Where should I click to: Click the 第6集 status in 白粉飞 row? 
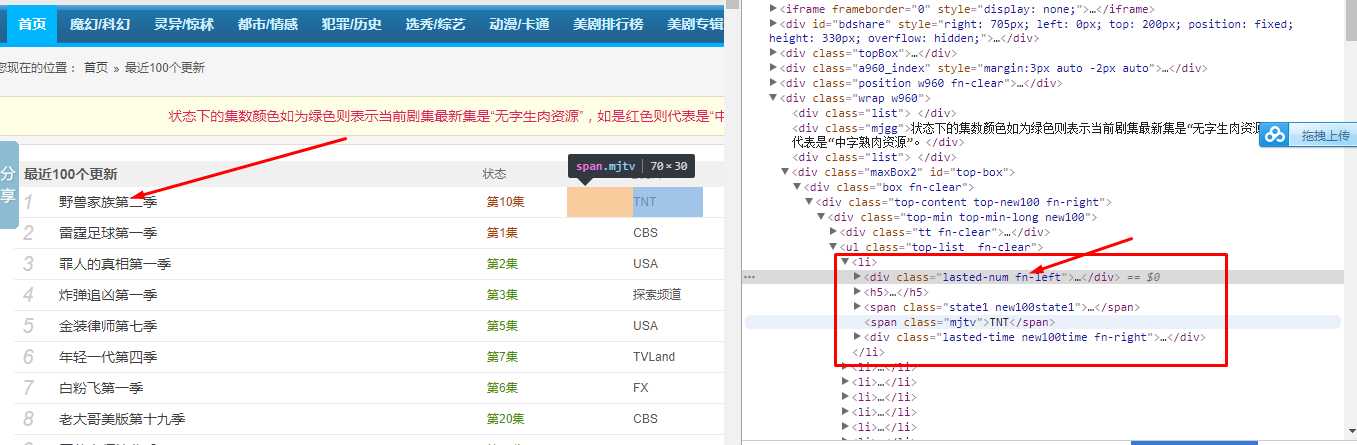(502, 388)
